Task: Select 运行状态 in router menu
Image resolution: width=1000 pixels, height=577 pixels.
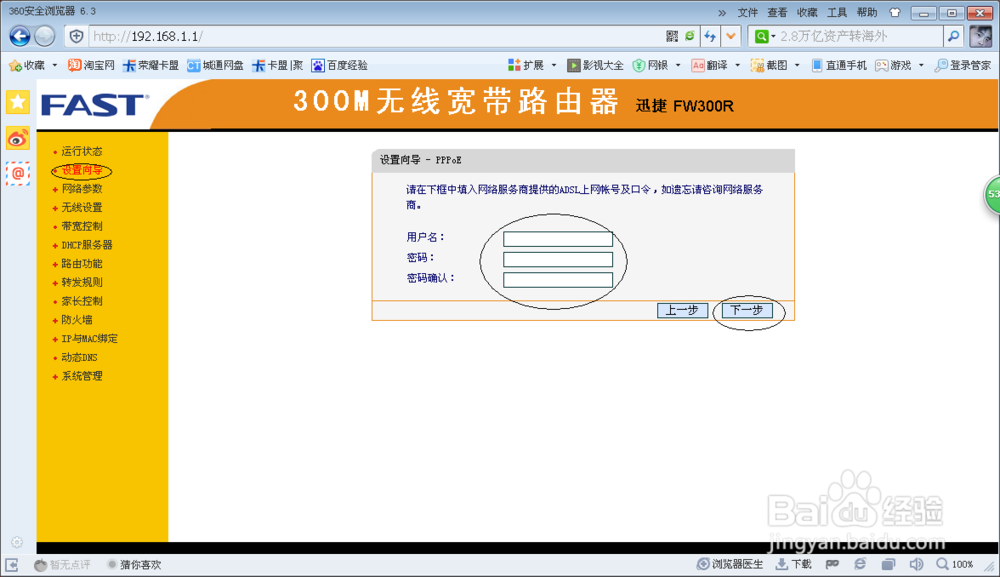Action: [82, 151]
